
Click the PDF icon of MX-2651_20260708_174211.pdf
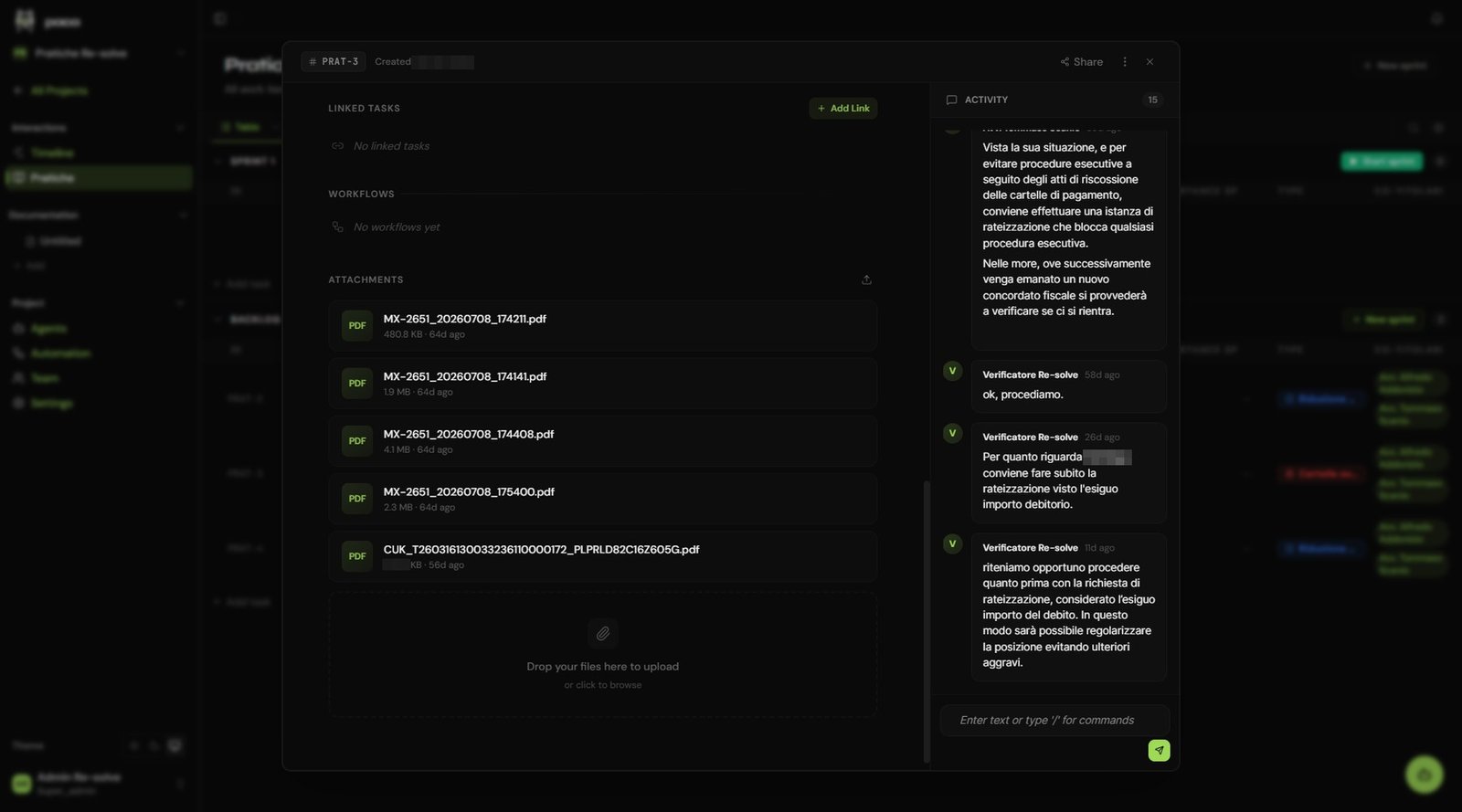pyautogui.click(x=357, y=326)
